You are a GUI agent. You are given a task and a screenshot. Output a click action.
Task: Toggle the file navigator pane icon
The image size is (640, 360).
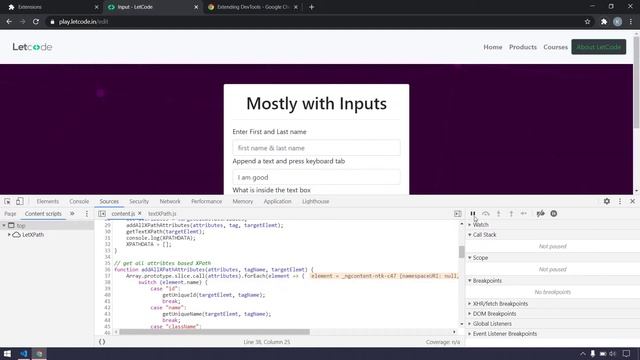tap(102, 213)
